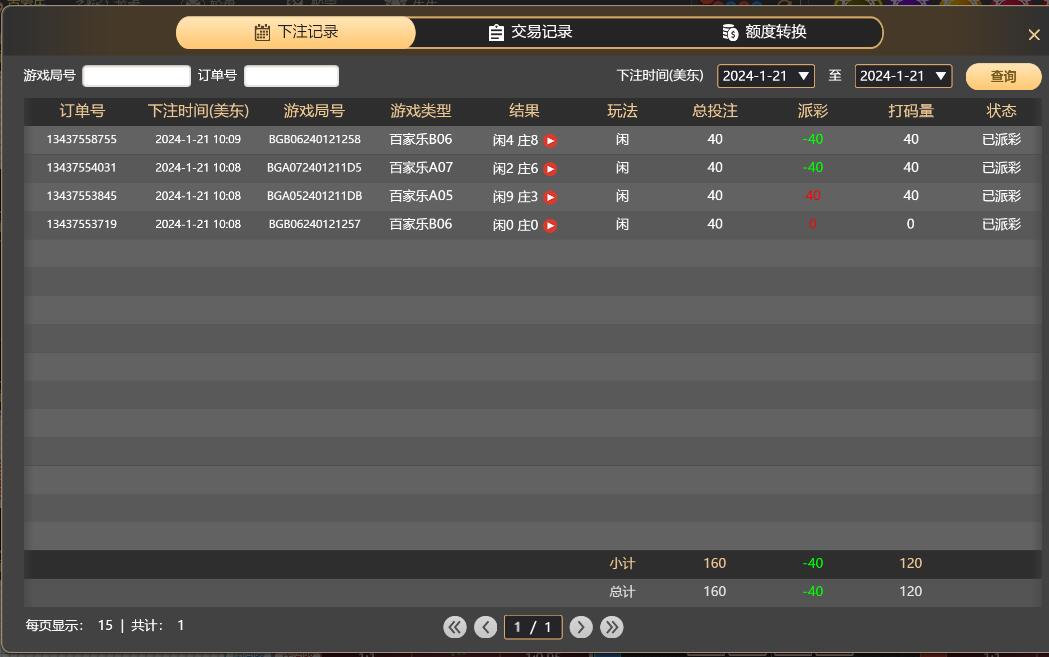Focus the 游戏局号 input field

coord(136,76)
